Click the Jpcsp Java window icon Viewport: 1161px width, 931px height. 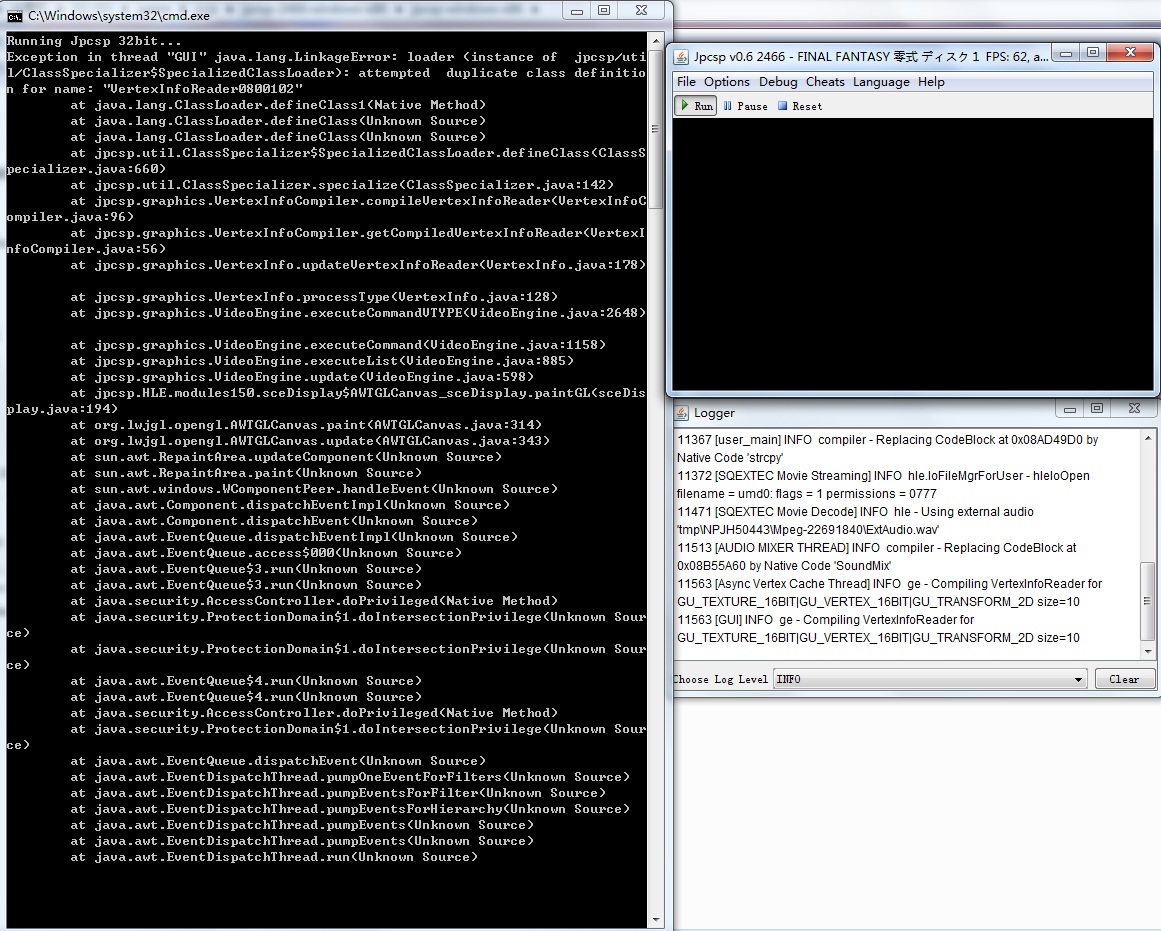tap(681, 57)
